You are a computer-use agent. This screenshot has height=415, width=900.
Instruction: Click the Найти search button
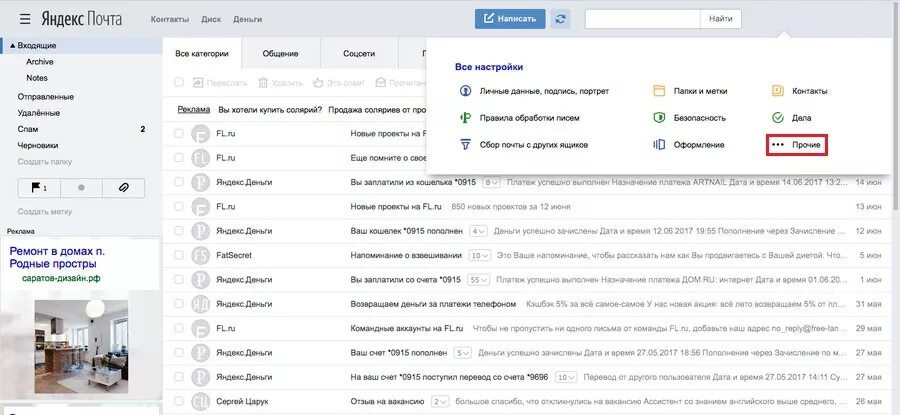(x=720, y=19)
